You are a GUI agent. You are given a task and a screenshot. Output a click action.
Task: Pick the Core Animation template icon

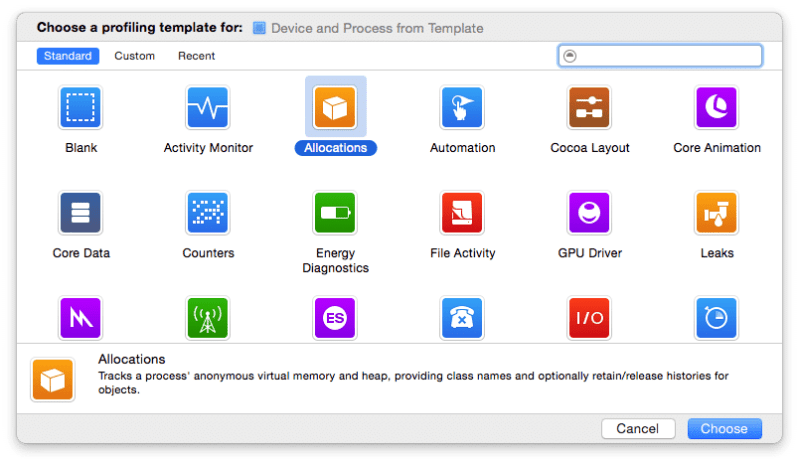[x=716, y=107]
